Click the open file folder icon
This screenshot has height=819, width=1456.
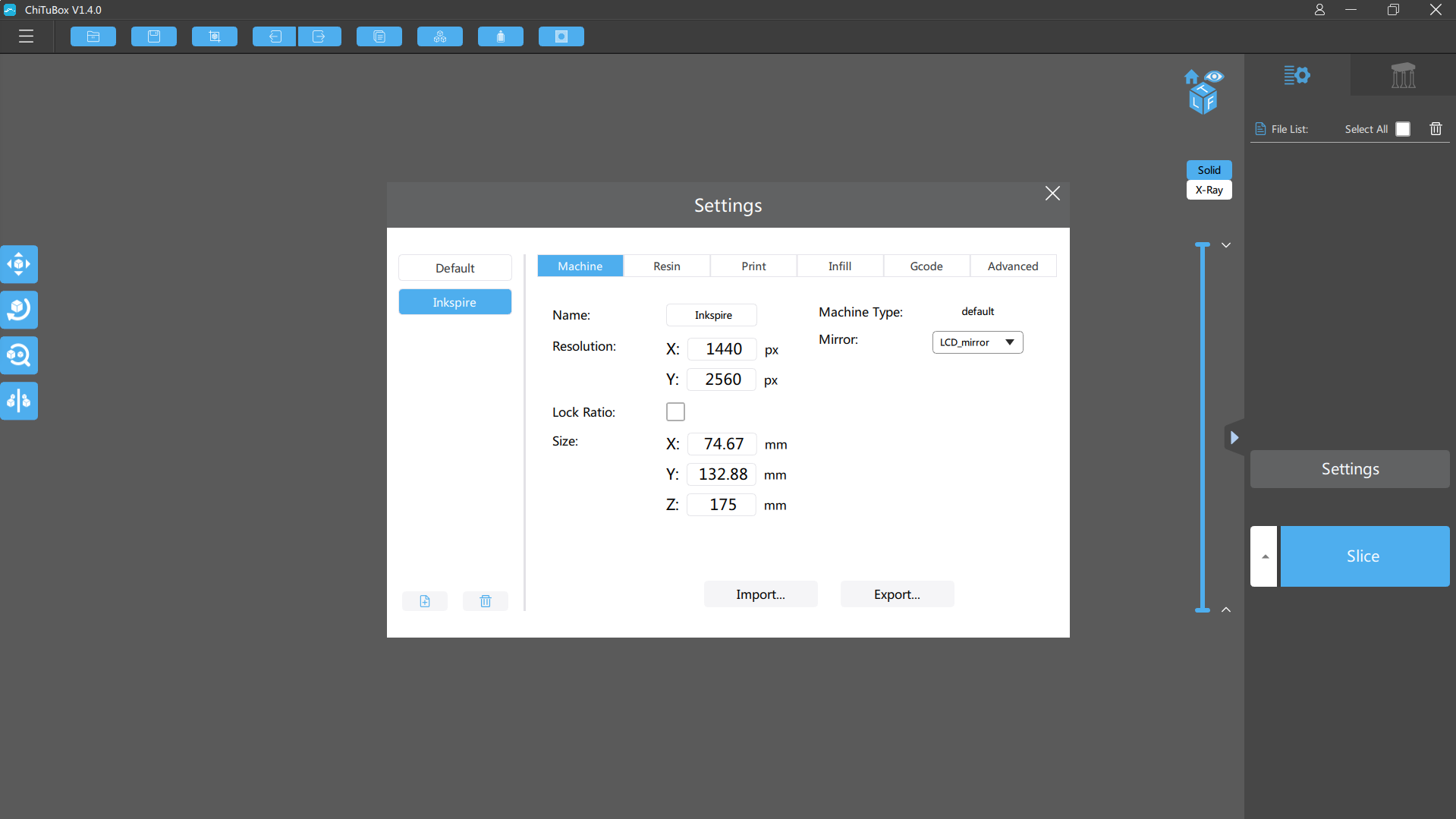(x=93, y=36)
